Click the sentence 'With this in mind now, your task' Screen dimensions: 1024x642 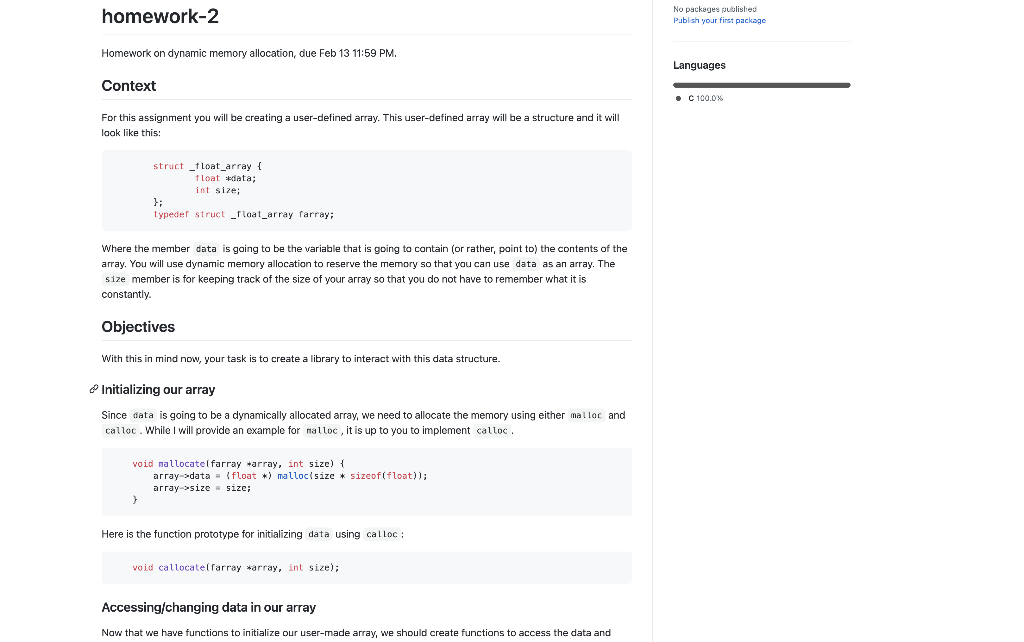pos(300,359)
